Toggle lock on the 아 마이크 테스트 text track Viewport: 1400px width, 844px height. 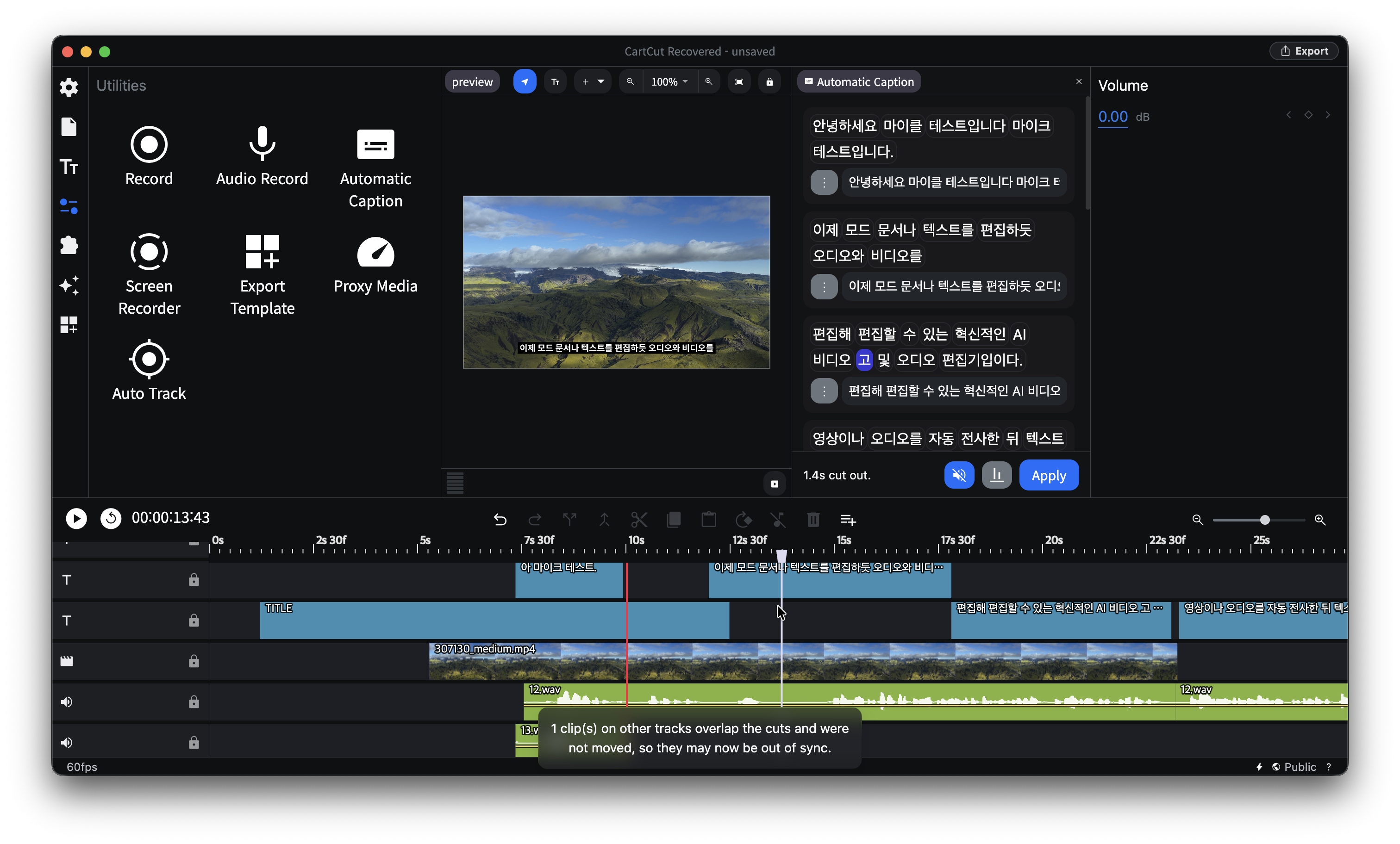coord(194,579)
